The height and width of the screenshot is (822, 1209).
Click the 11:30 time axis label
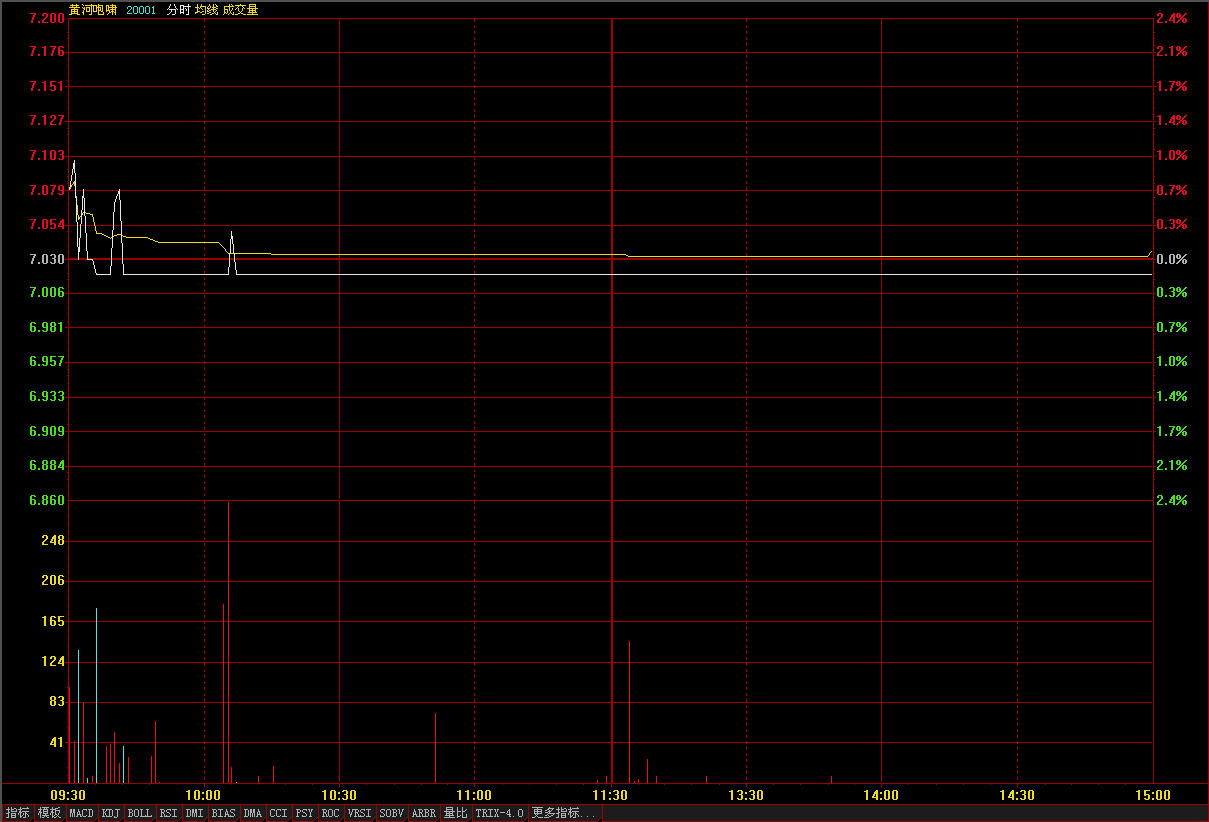click(610, 795)
